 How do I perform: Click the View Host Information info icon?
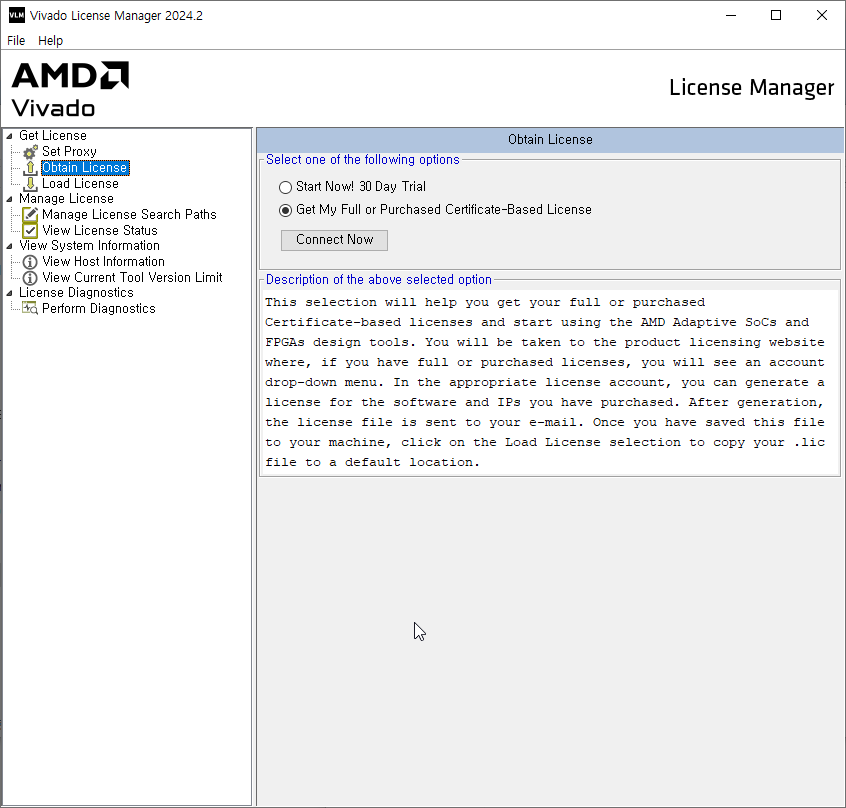tap(30, 262)
